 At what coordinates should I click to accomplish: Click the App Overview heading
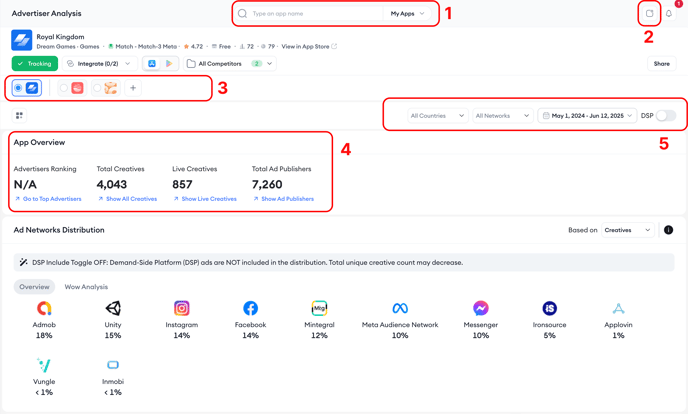[39, 143]
